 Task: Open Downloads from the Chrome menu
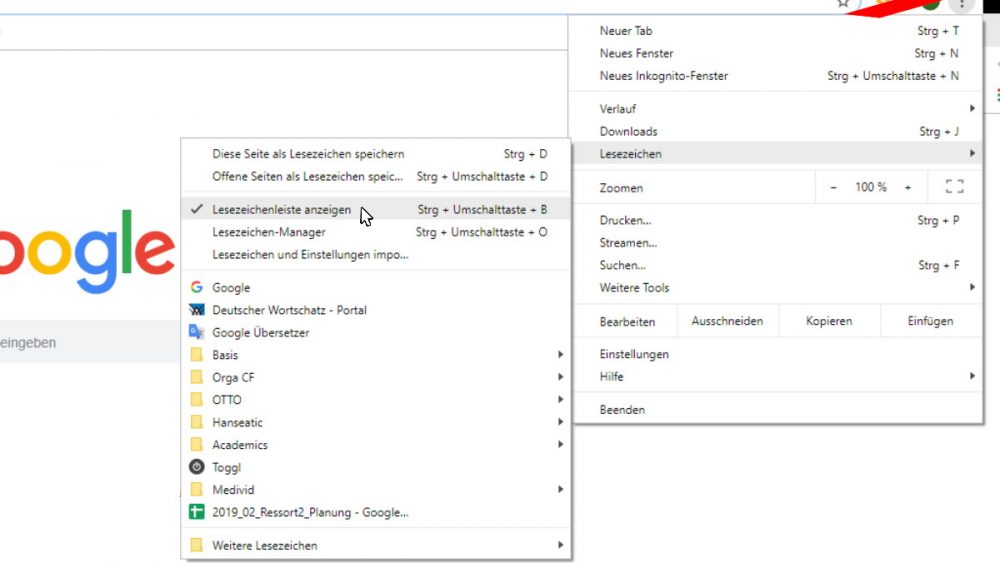coord(778,131)
